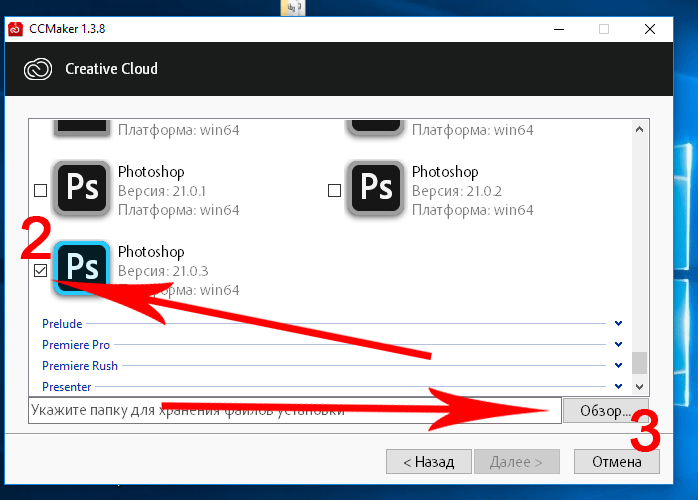Screen dimensions: 698x500
Task: Focus the installation folder path field
Action: coord(295,411)
